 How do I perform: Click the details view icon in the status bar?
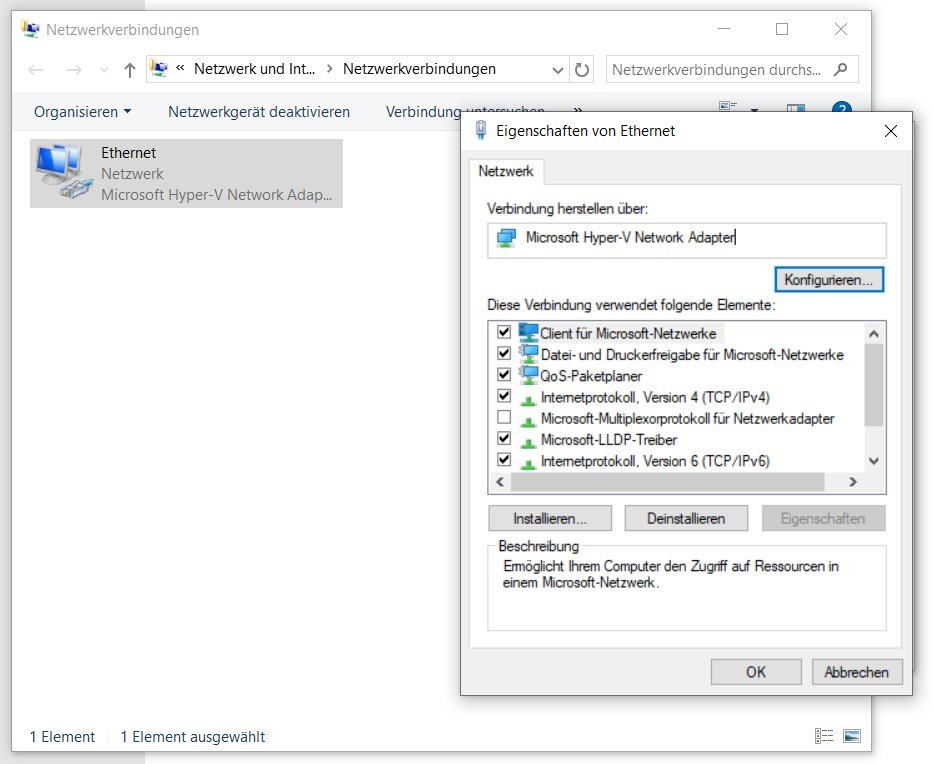[x=824, y=736]
